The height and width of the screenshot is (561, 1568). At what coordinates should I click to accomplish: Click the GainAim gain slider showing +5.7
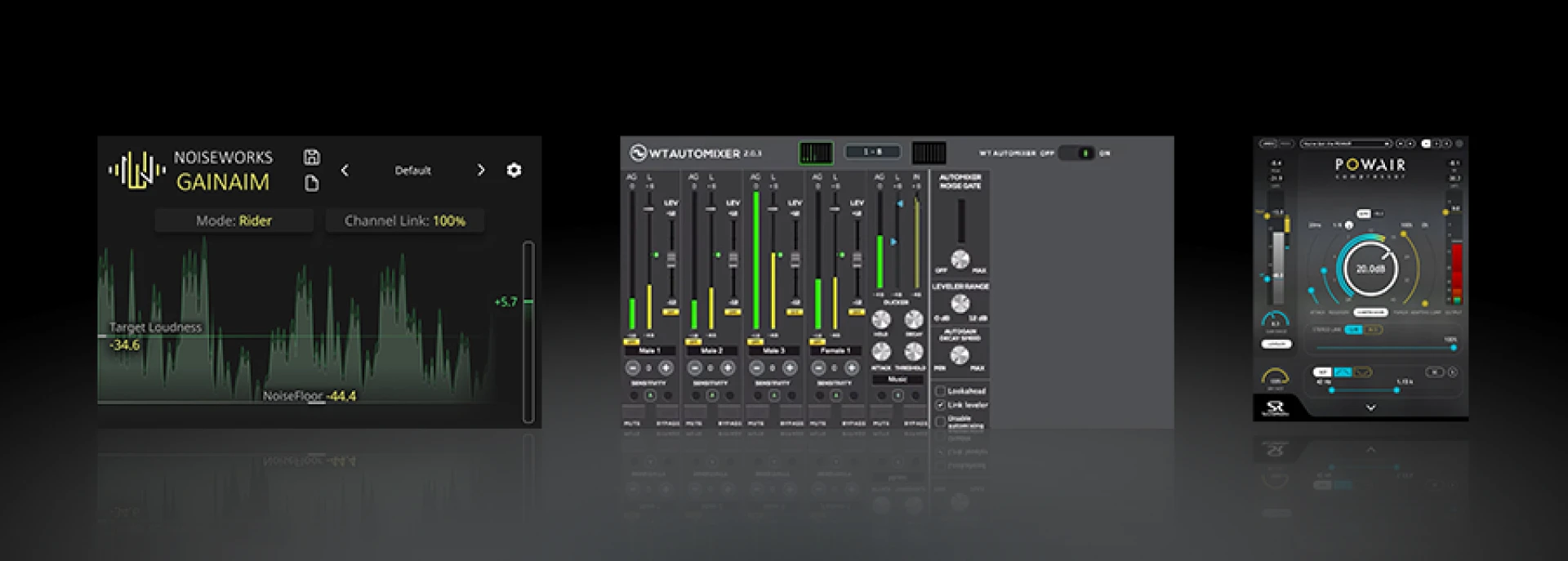[x=528, y=302]
